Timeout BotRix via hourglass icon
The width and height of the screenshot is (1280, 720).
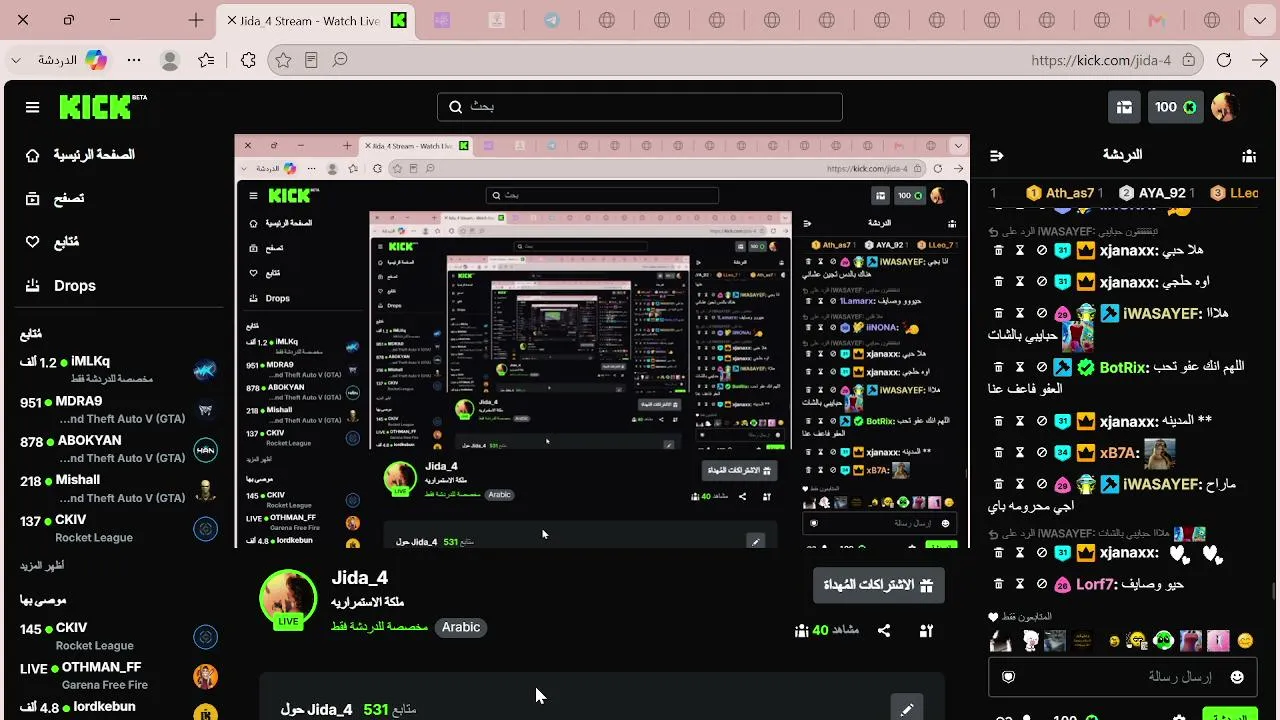point(1020,367)
